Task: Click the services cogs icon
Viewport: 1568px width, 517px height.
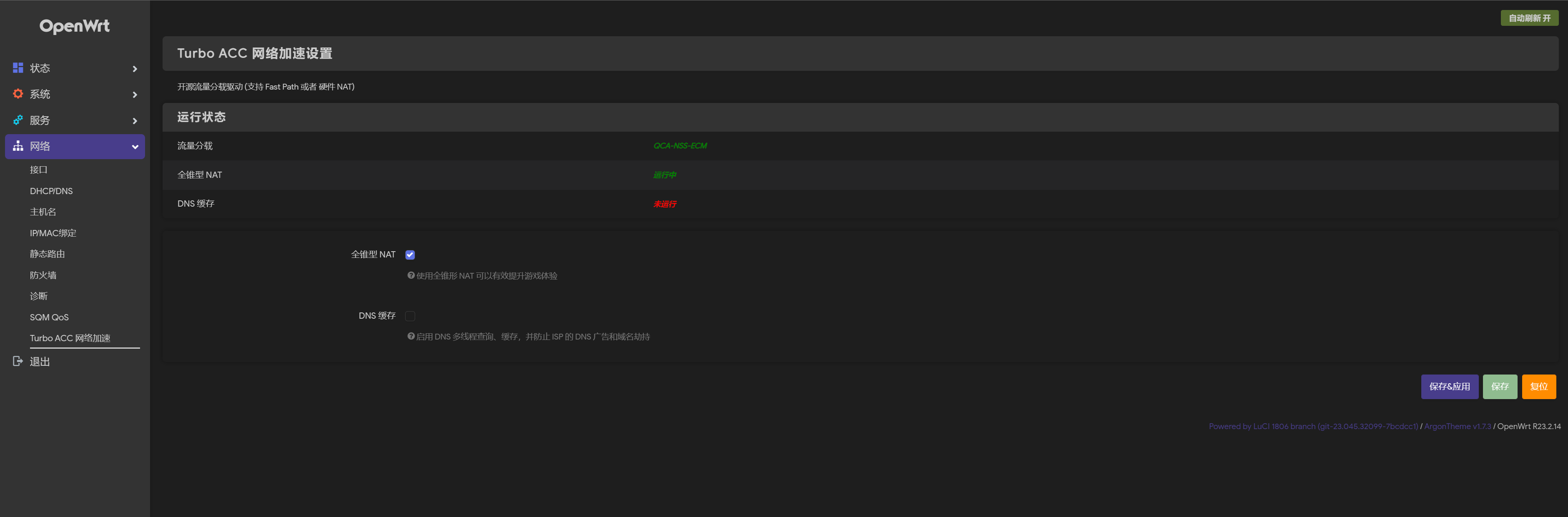Action: pyautogui.click(x=18, y=120)
